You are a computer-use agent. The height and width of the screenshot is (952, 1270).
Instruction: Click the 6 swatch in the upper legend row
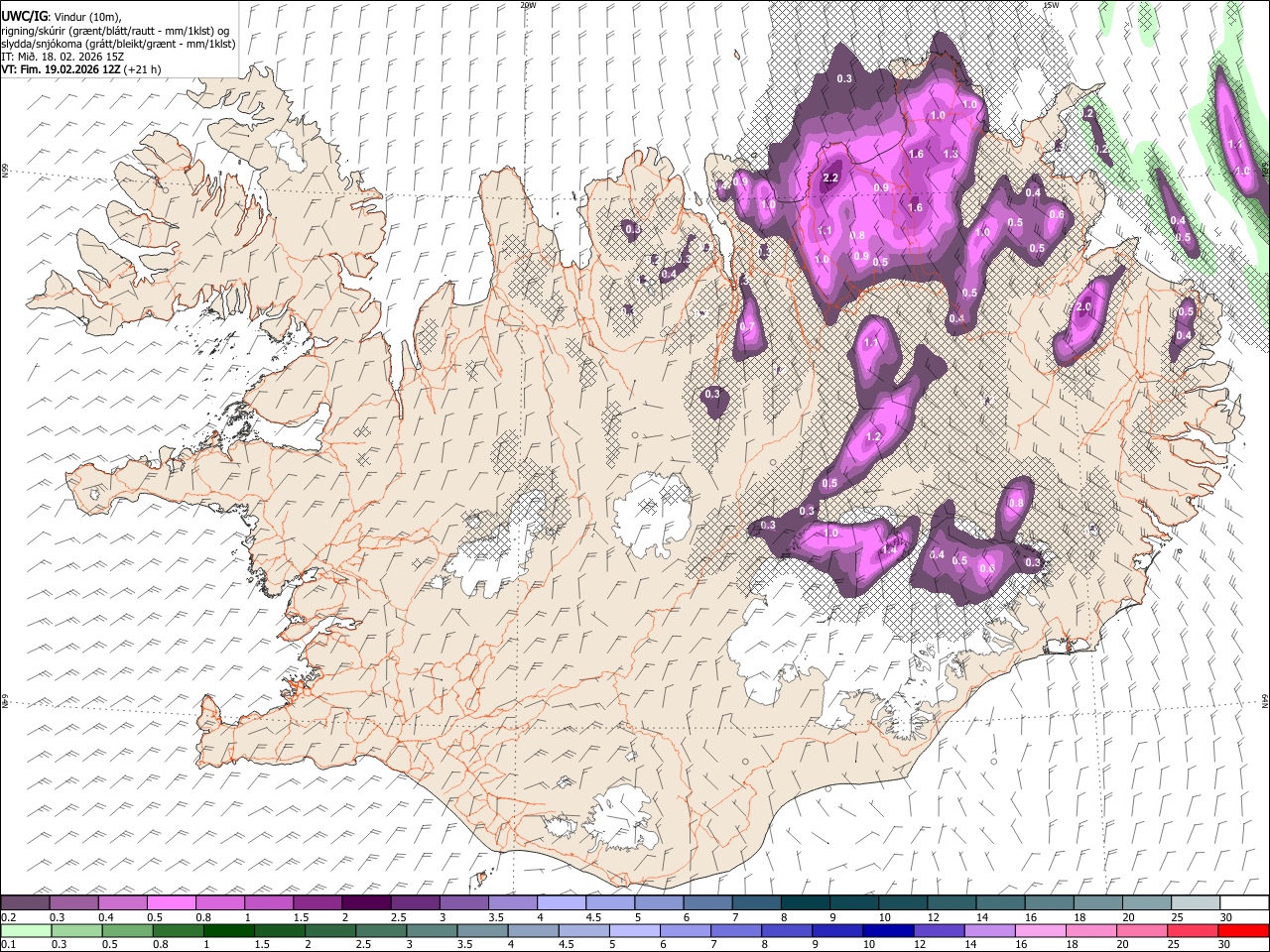706,902
